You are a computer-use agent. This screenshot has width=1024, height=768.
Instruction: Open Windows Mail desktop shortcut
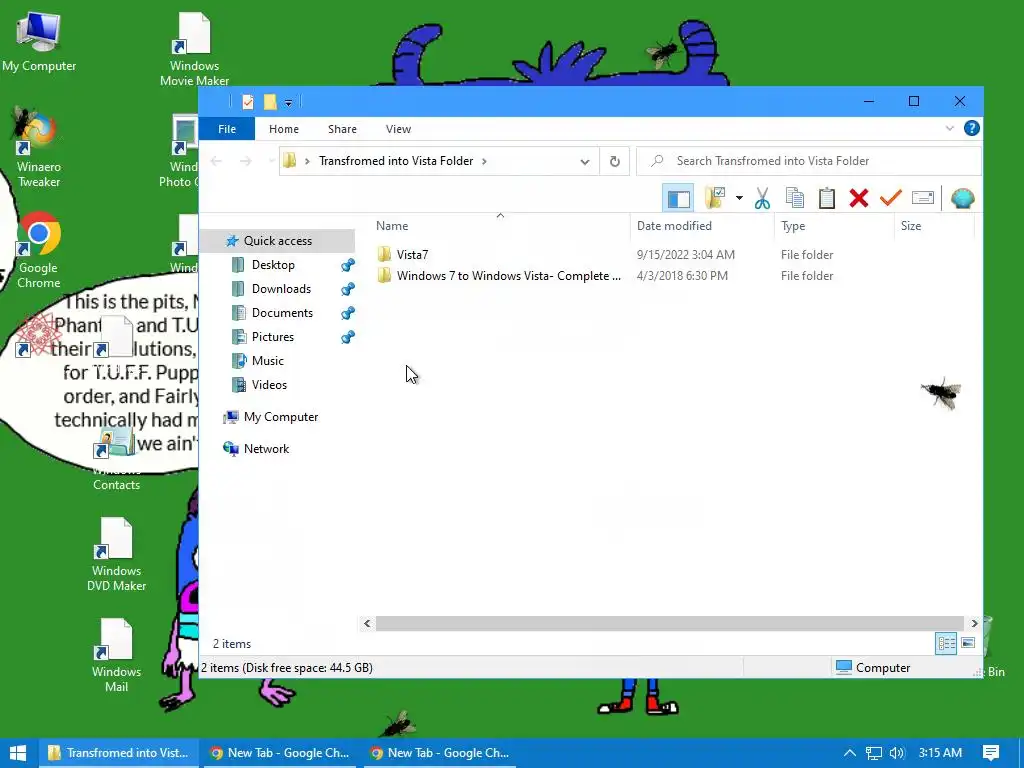point(116,656)
